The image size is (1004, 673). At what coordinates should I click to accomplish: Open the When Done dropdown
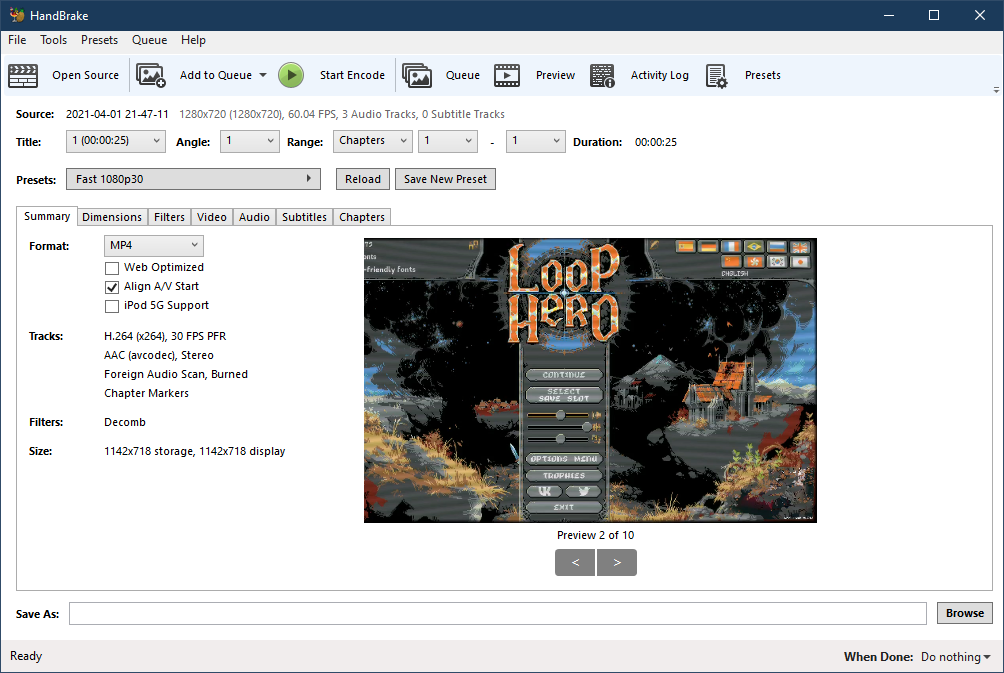(955, 657)
